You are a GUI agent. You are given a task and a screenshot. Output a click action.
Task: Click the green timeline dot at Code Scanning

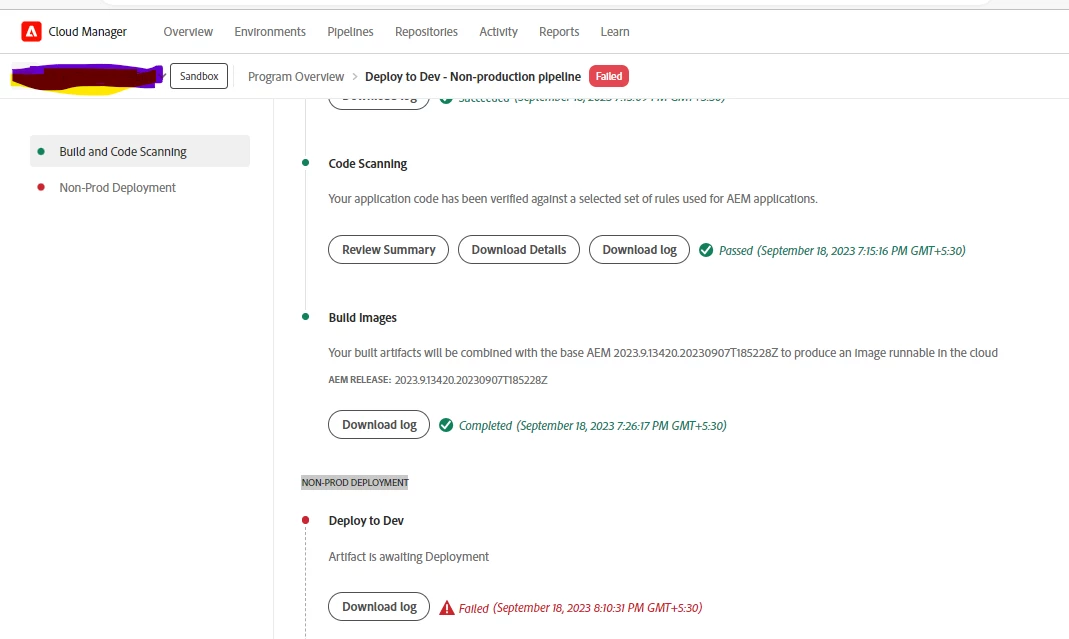tap(305, 162)
